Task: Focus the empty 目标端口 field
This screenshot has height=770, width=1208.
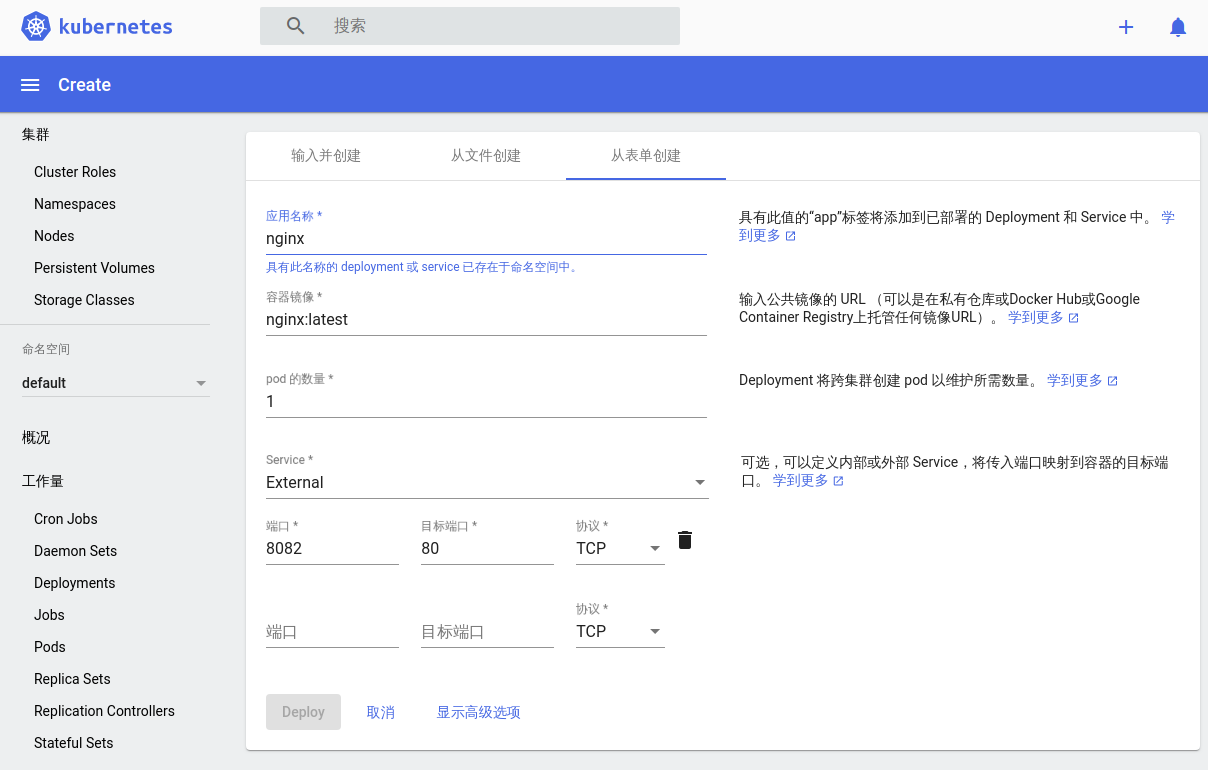Action: coord(487,632)
